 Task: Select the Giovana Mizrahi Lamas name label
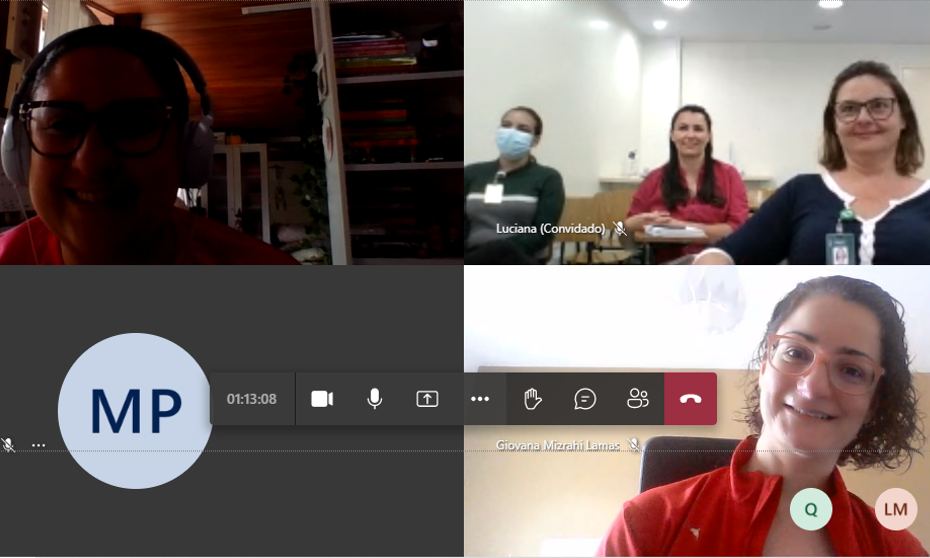tap(557, 445)
